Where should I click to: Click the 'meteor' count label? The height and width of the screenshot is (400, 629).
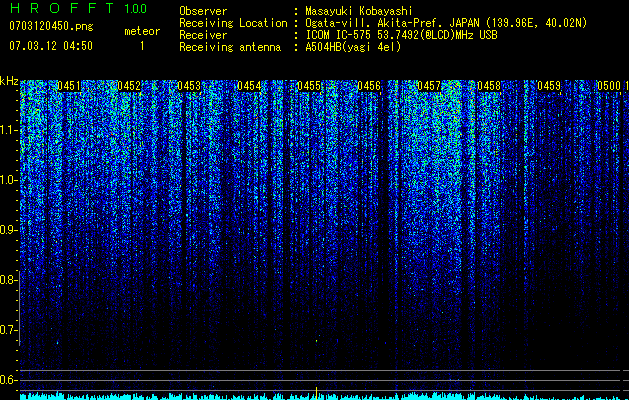[142, 31]
